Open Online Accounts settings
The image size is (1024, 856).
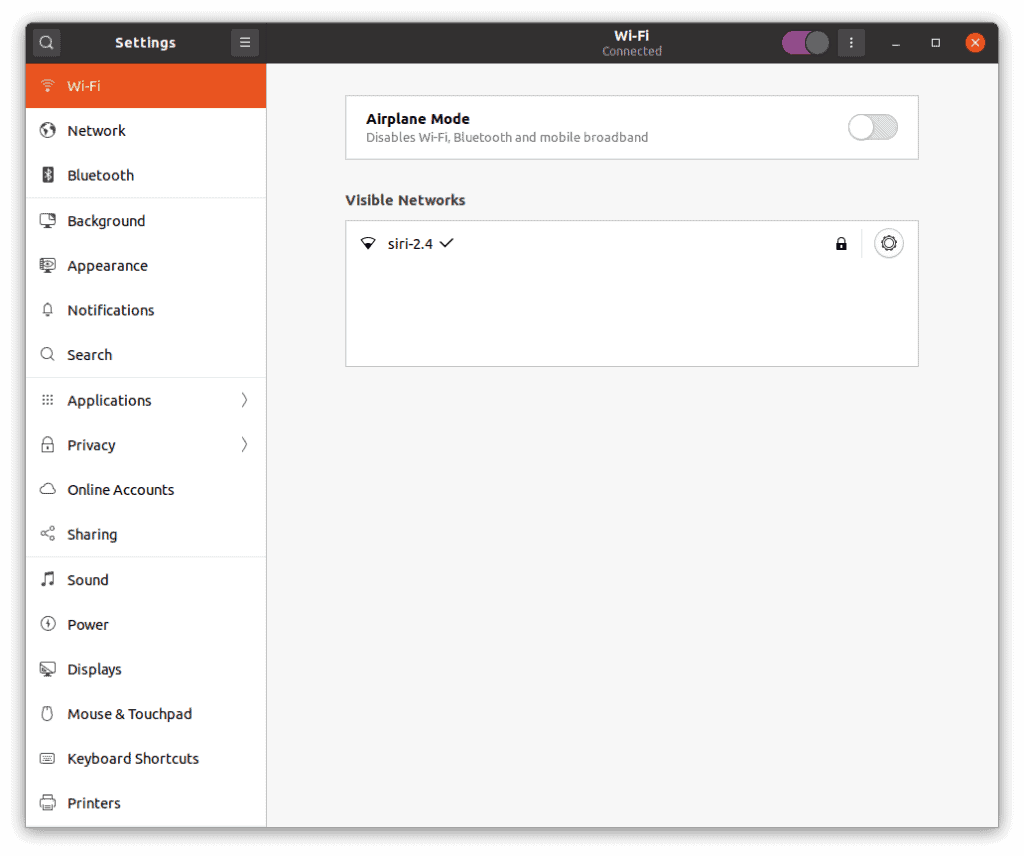(x=146, y=490)
